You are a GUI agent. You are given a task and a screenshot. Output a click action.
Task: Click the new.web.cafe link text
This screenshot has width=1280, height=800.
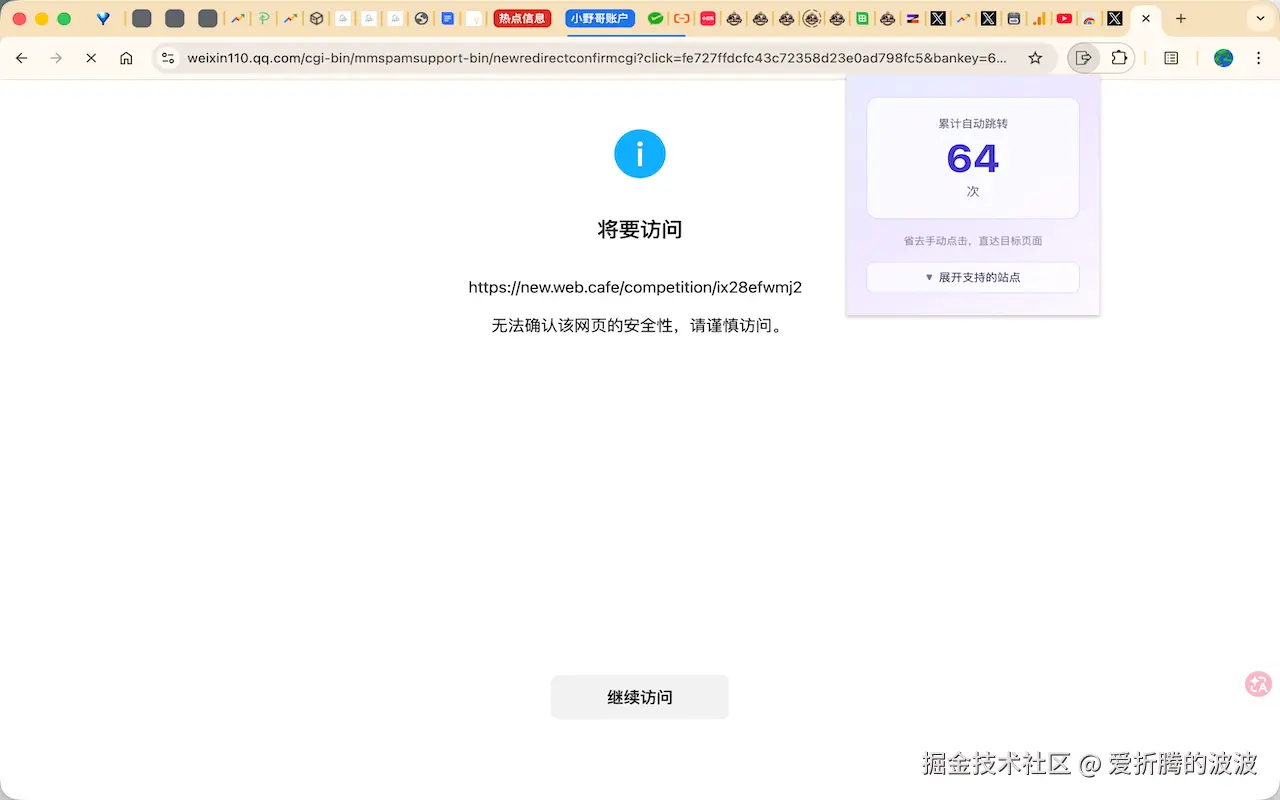[635, 287]
